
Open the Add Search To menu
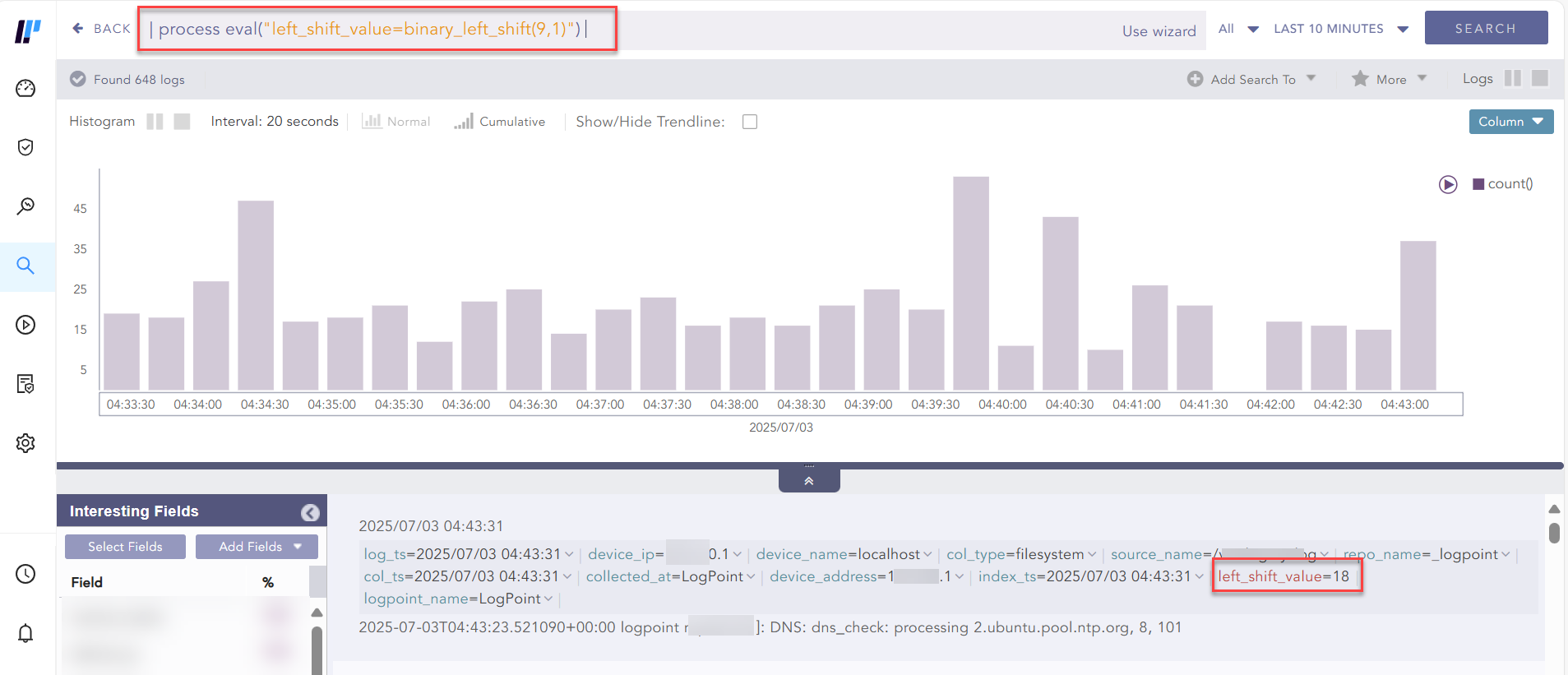coord(1251,79)
